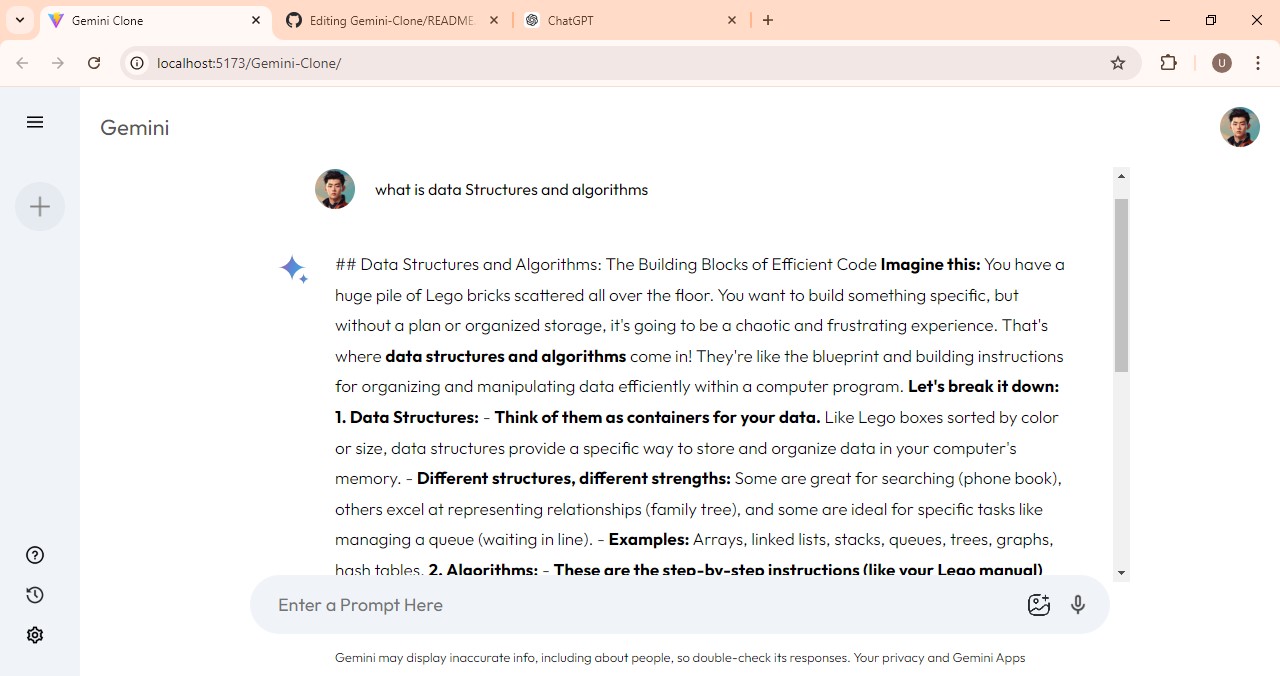Open profile picture at top right

[1240, 127]
